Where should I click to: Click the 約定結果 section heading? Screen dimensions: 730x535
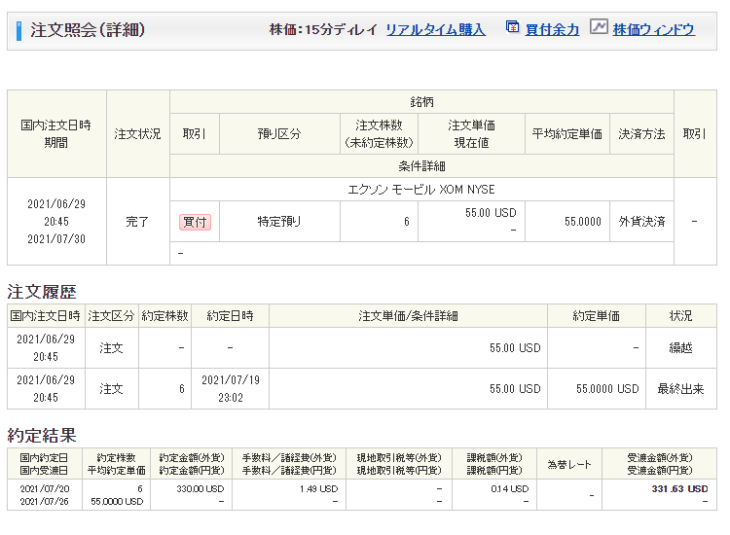(x=42, y=435)
